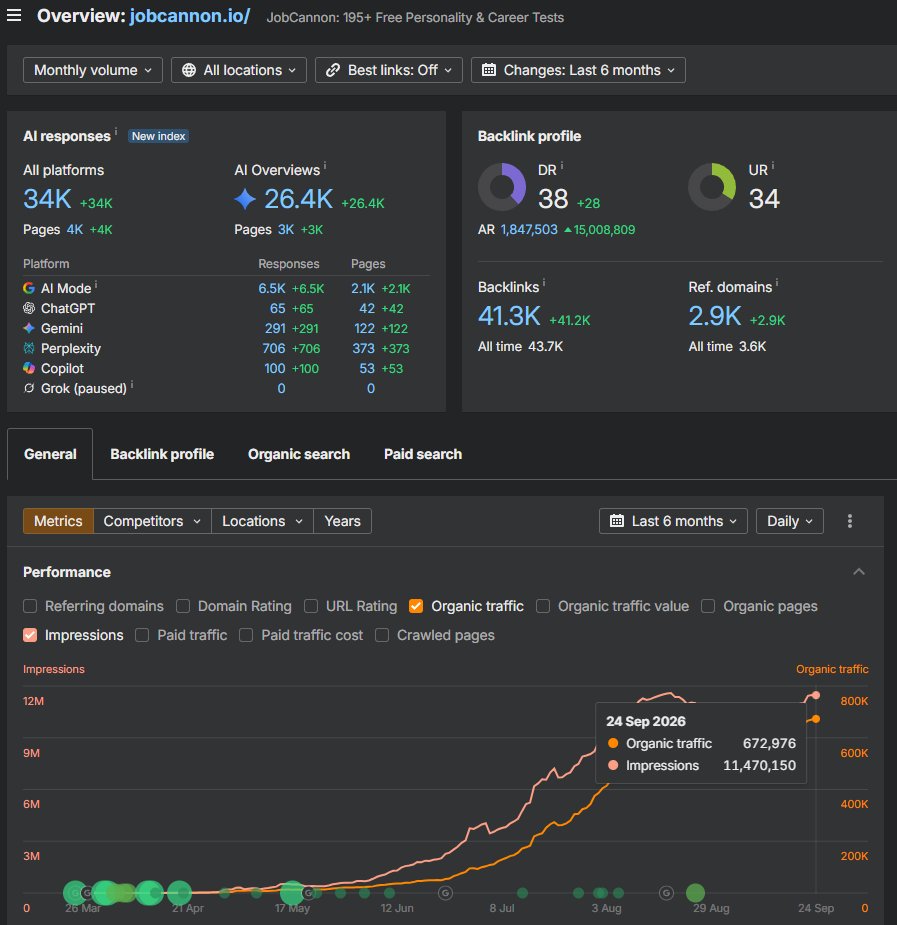Viewport: 897px width, 925px height.
Task: Click the Google AI Mode platform icon
Action: 29,288
